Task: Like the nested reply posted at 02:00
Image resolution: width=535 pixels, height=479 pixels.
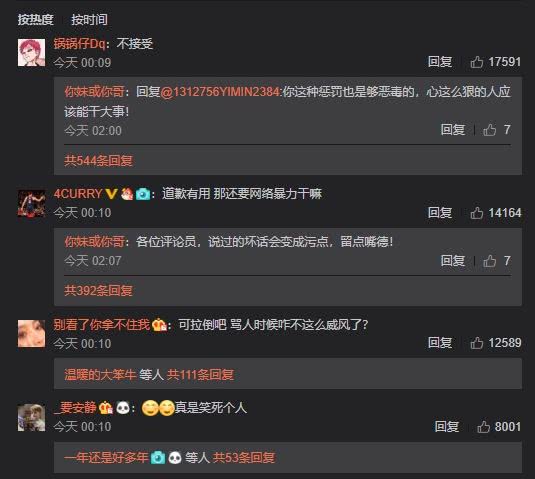Action: [490, 130]
